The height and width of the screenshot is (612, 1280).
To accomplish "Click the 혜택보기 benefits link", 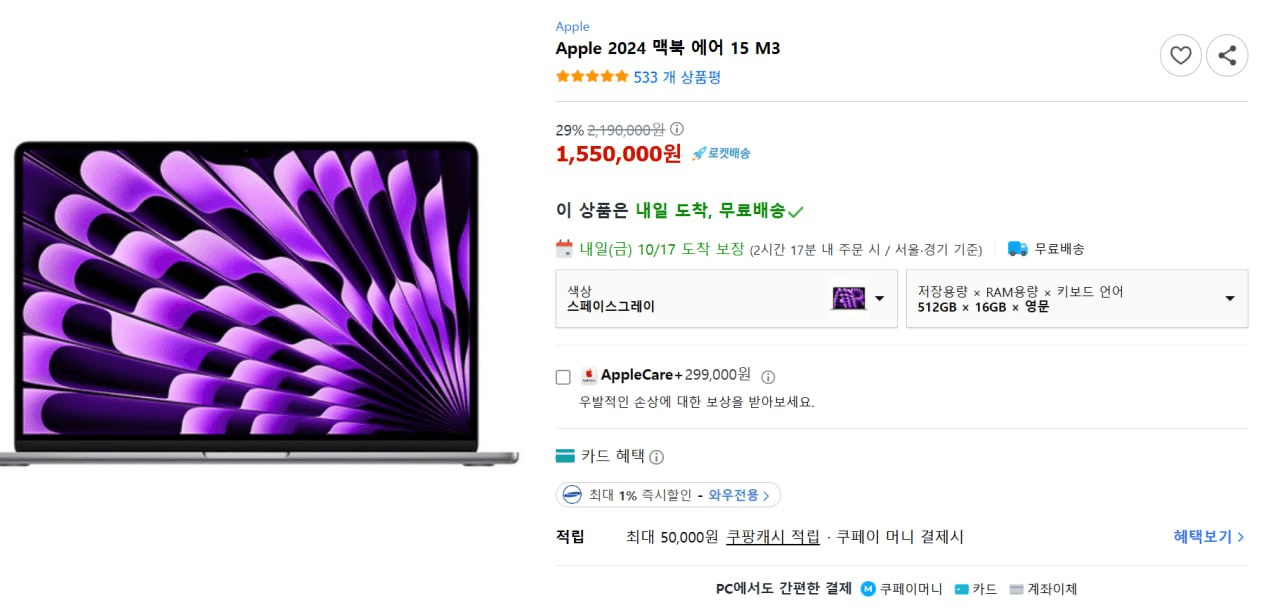I will [1208, 537].
